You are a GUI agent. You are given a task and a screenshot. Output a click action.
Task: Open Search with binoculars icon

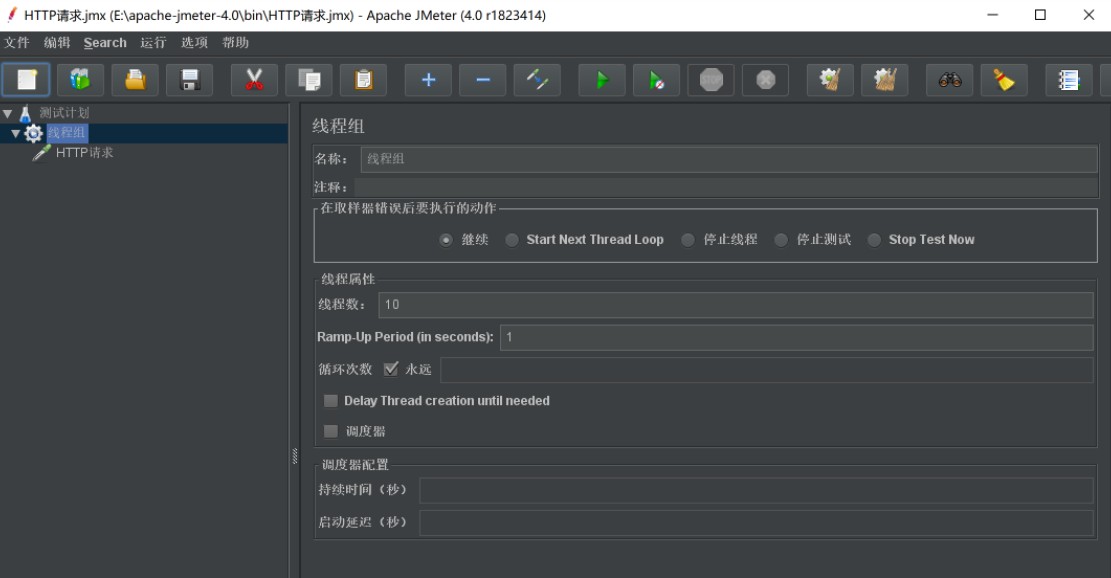pyautogui.click(x=949, y=79)
